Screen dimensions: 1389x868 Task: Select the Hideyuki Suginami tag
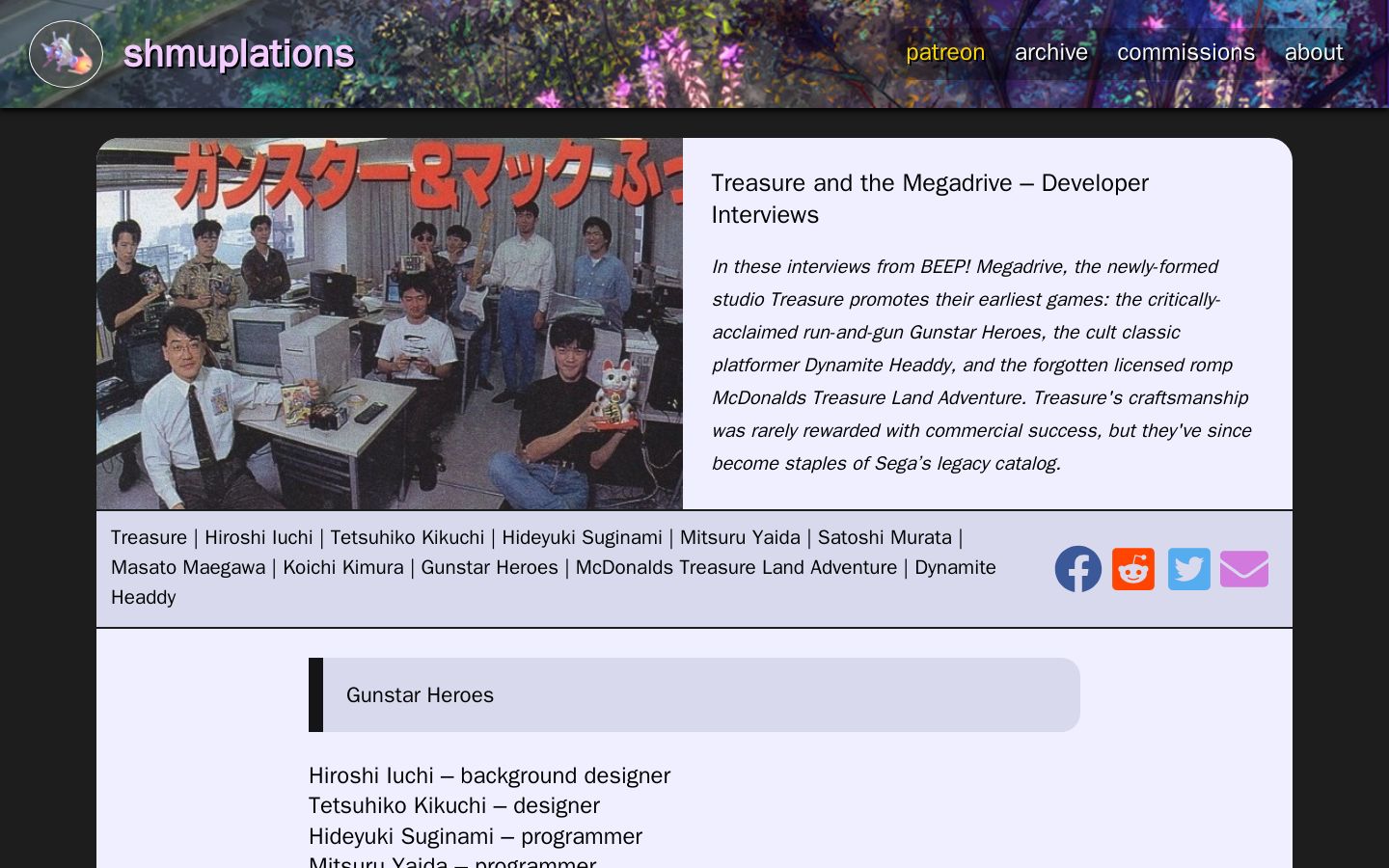(x=582, y=537)
